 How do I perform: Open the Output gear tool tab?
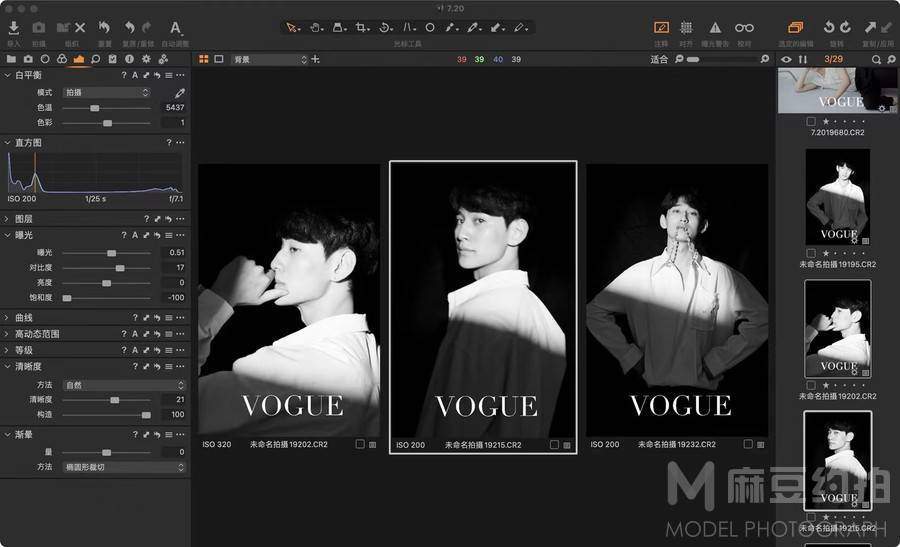click(x=146, y=59)
